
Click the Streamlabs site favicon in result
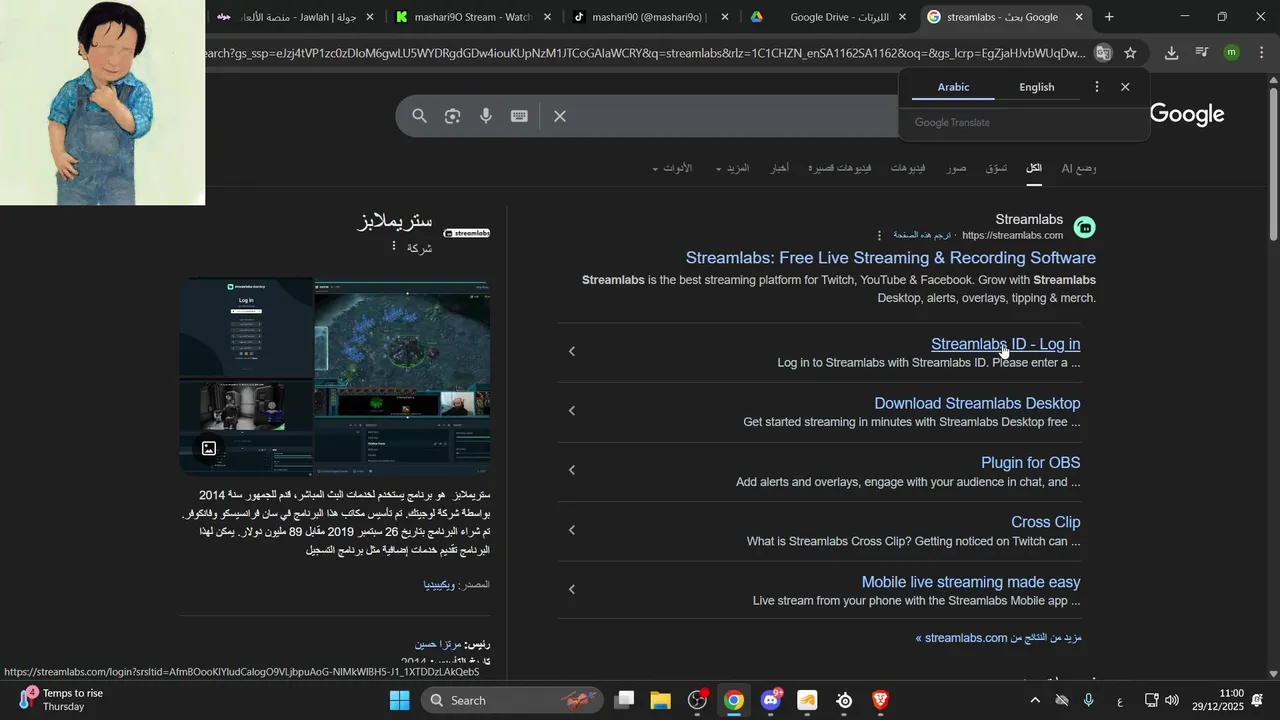[1084, 227]
